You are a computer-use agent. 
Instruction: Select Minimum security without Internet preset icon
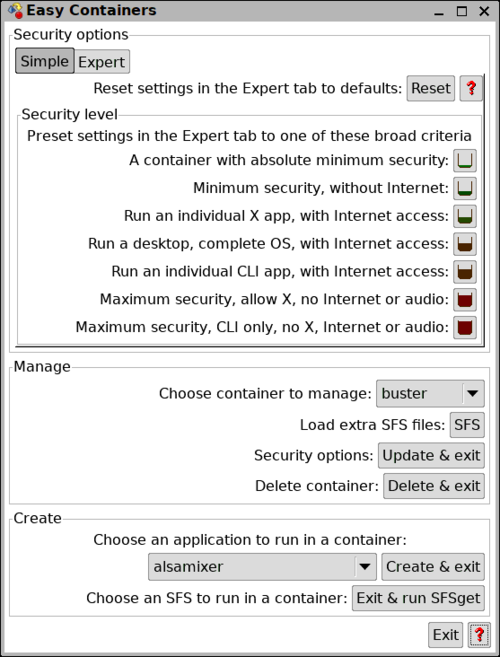point(465,188)
